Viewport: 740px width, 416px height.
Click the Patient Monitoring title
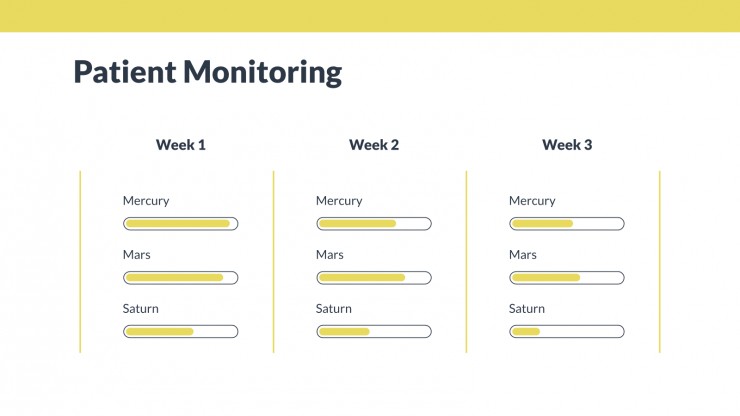tap(208, 72)
